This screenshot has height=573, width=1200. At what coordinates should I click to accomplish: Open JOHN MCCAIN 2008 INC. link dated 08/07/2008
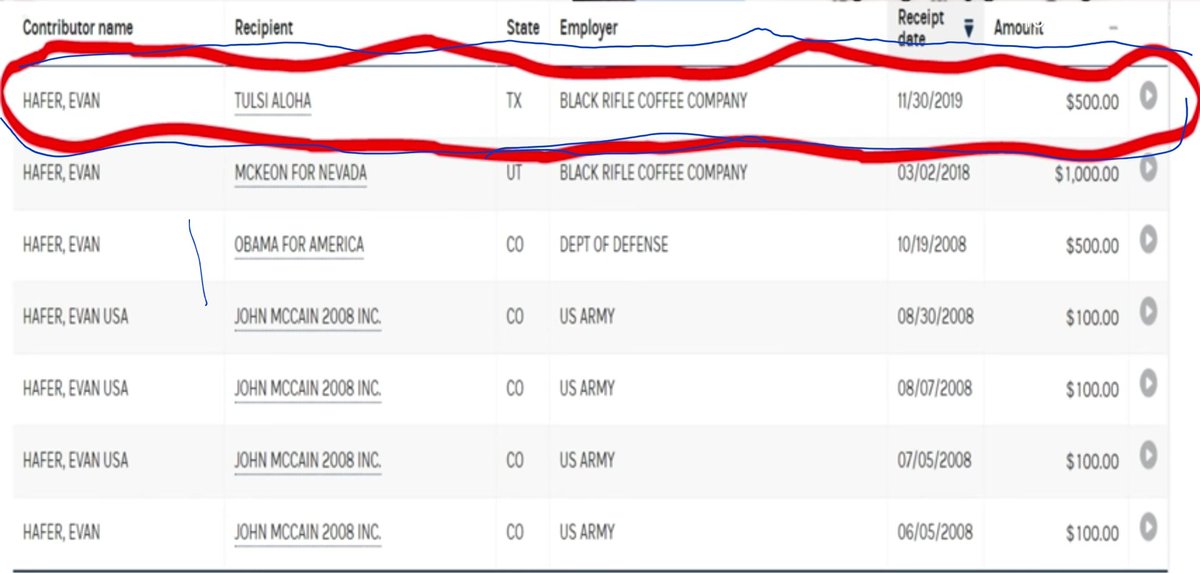(x=308, y=388)
